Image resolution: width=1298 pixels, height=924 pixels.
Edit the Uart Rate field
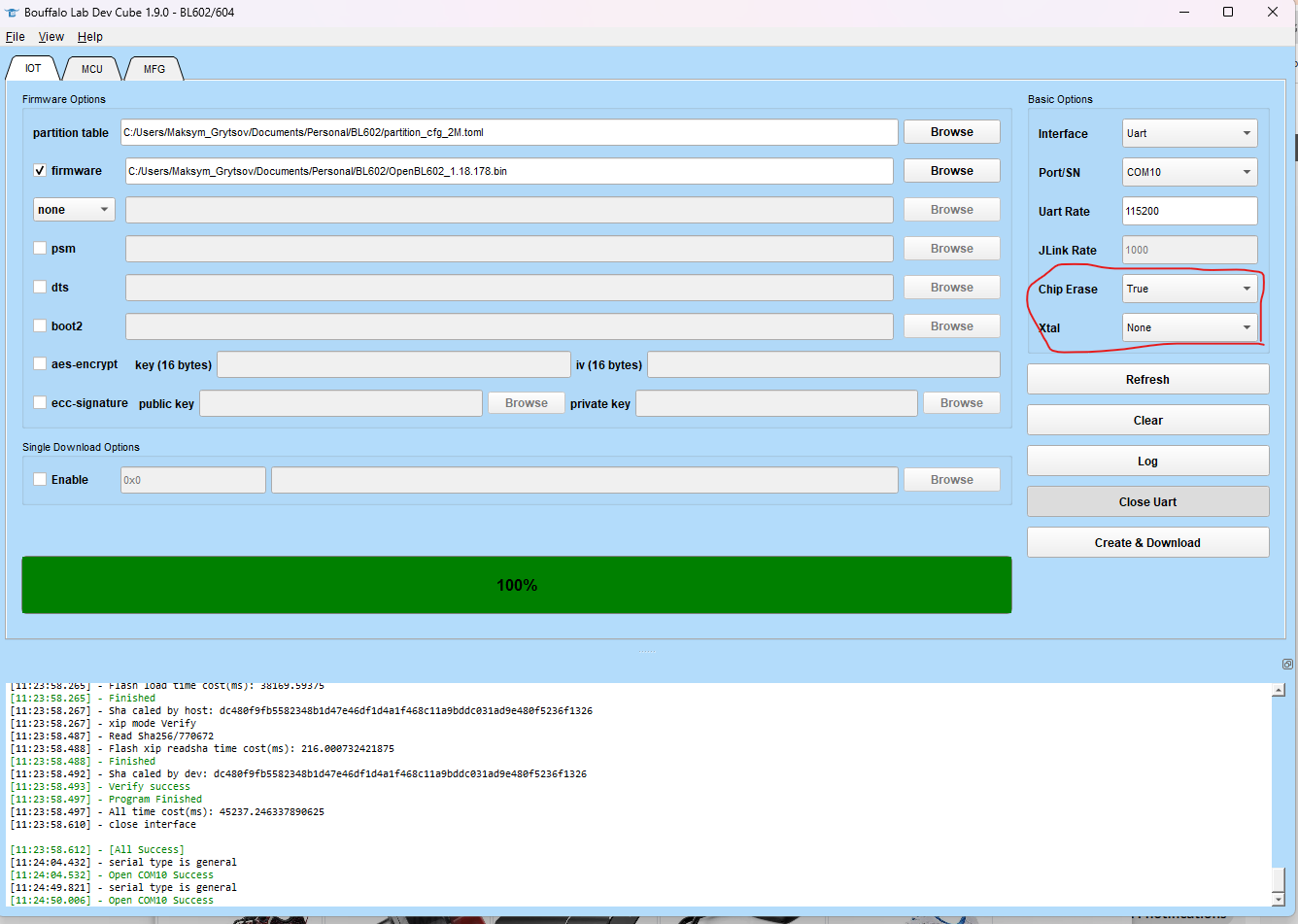[1189, 211]
